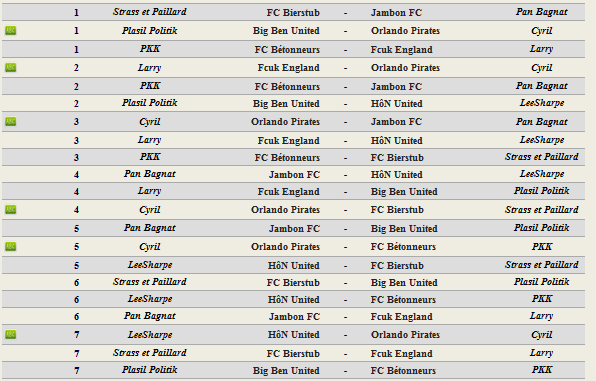Select round 7 HôN United home team
This screenshot has height=381, width=596.
[x=293, y=335]
